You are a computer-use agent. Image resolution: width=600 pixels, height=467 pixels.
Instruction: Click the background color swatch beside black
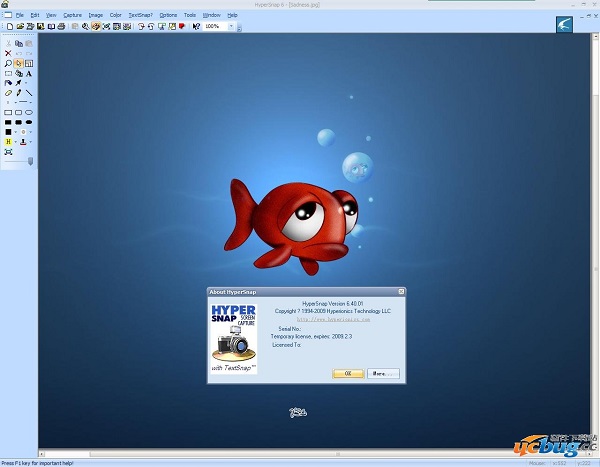point(23,132)
